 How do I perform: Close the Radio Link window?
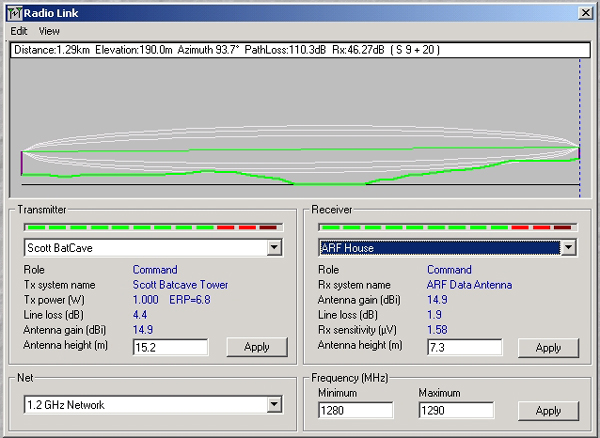(586, 12)
